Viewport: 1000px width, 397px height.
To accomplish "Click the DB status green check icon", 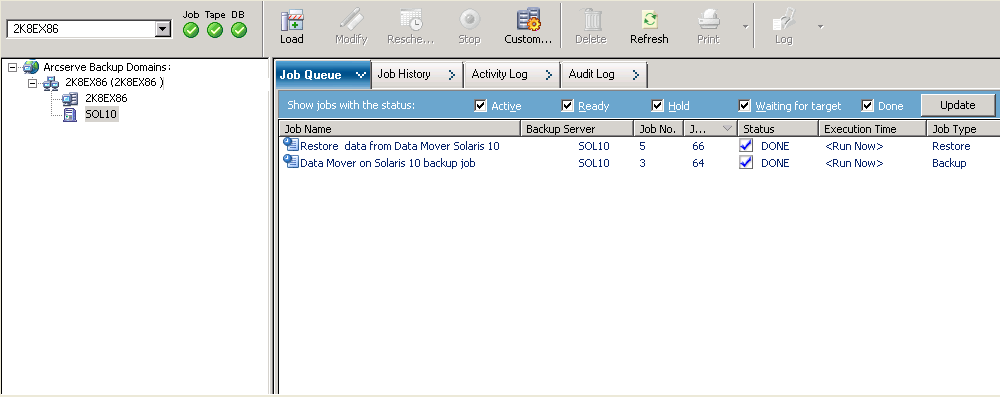I will point(239,30).
